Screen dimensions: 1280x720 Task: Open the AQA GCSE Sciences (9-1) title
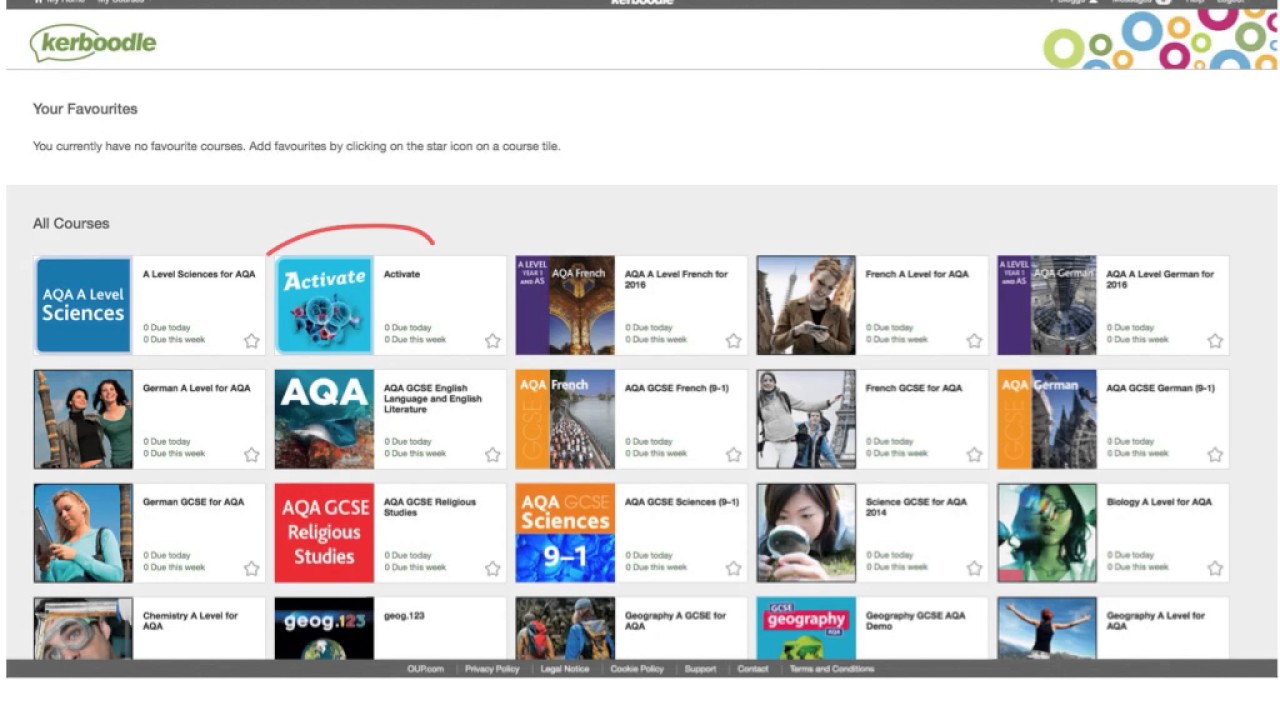682,502
